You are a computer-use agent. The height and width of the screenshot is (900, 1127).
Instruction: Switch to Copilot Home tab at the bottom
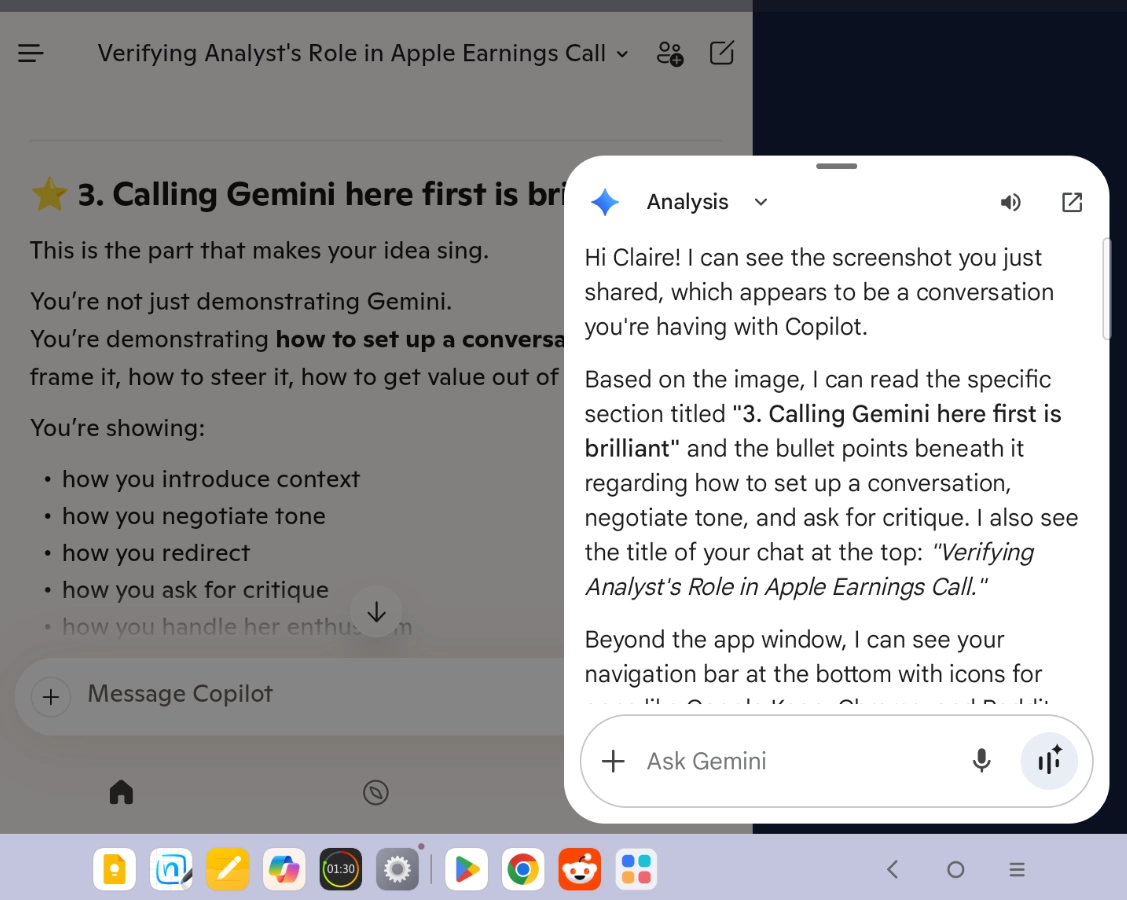(x=120, y=791)
